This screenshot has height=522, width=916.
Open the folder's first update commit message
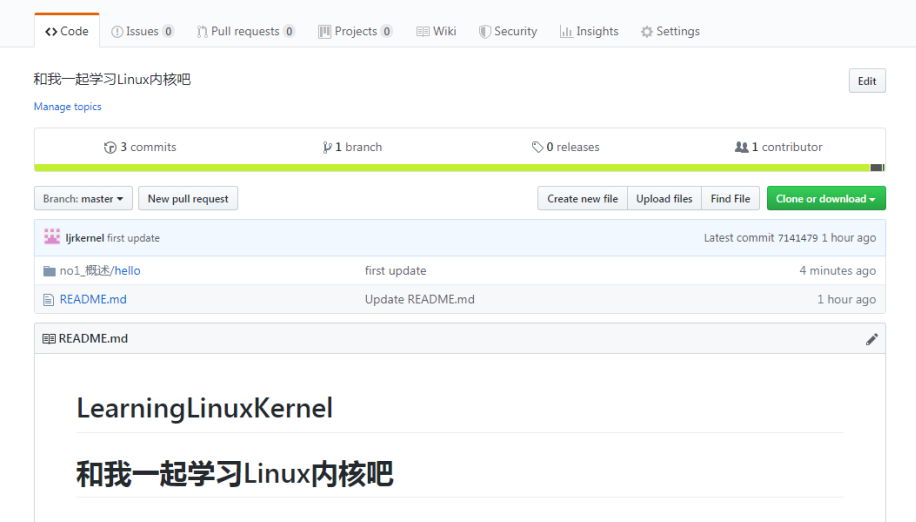tap(395, 270)
